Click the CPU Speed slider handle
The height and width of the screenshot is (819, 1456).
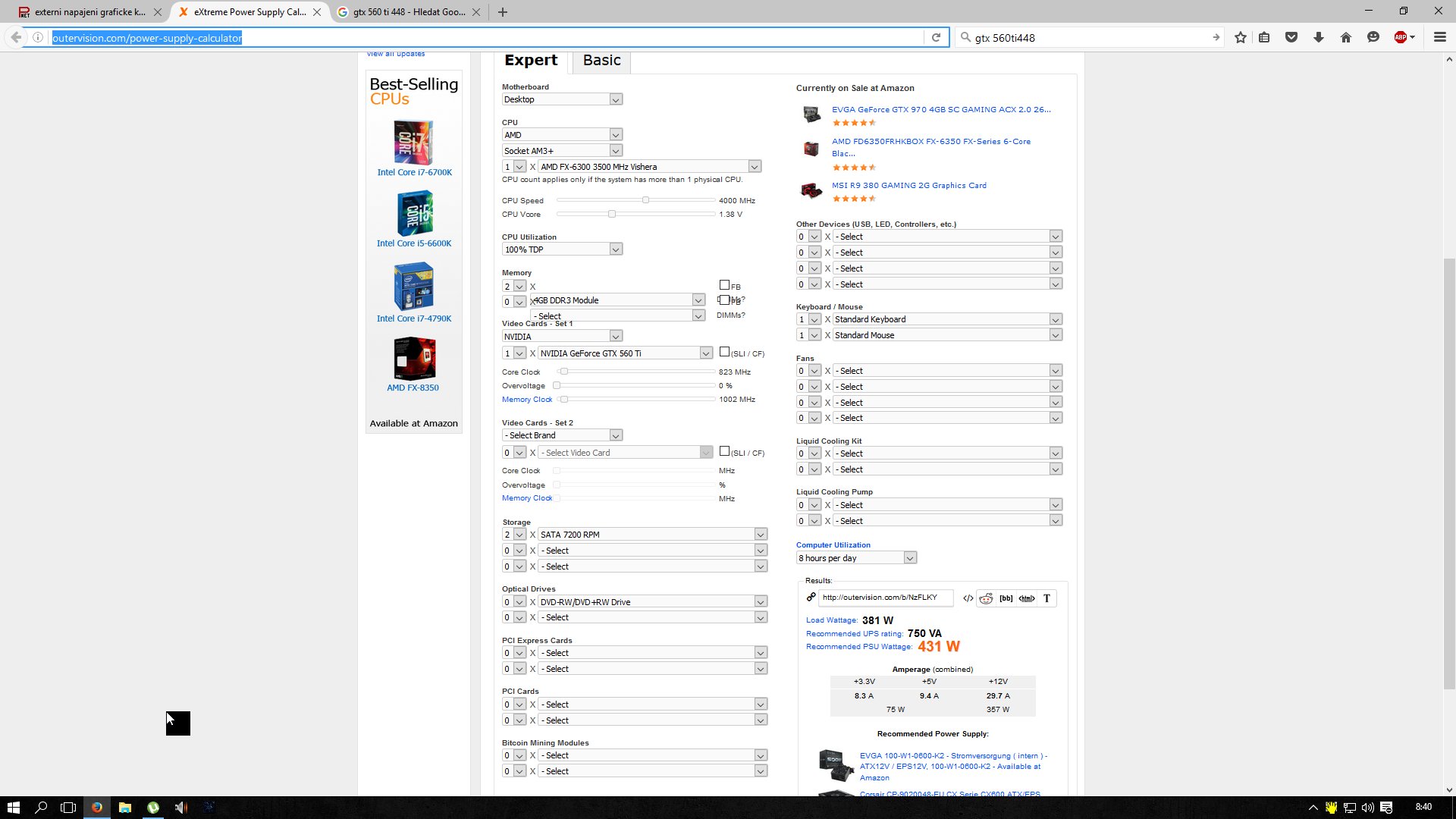645,200
